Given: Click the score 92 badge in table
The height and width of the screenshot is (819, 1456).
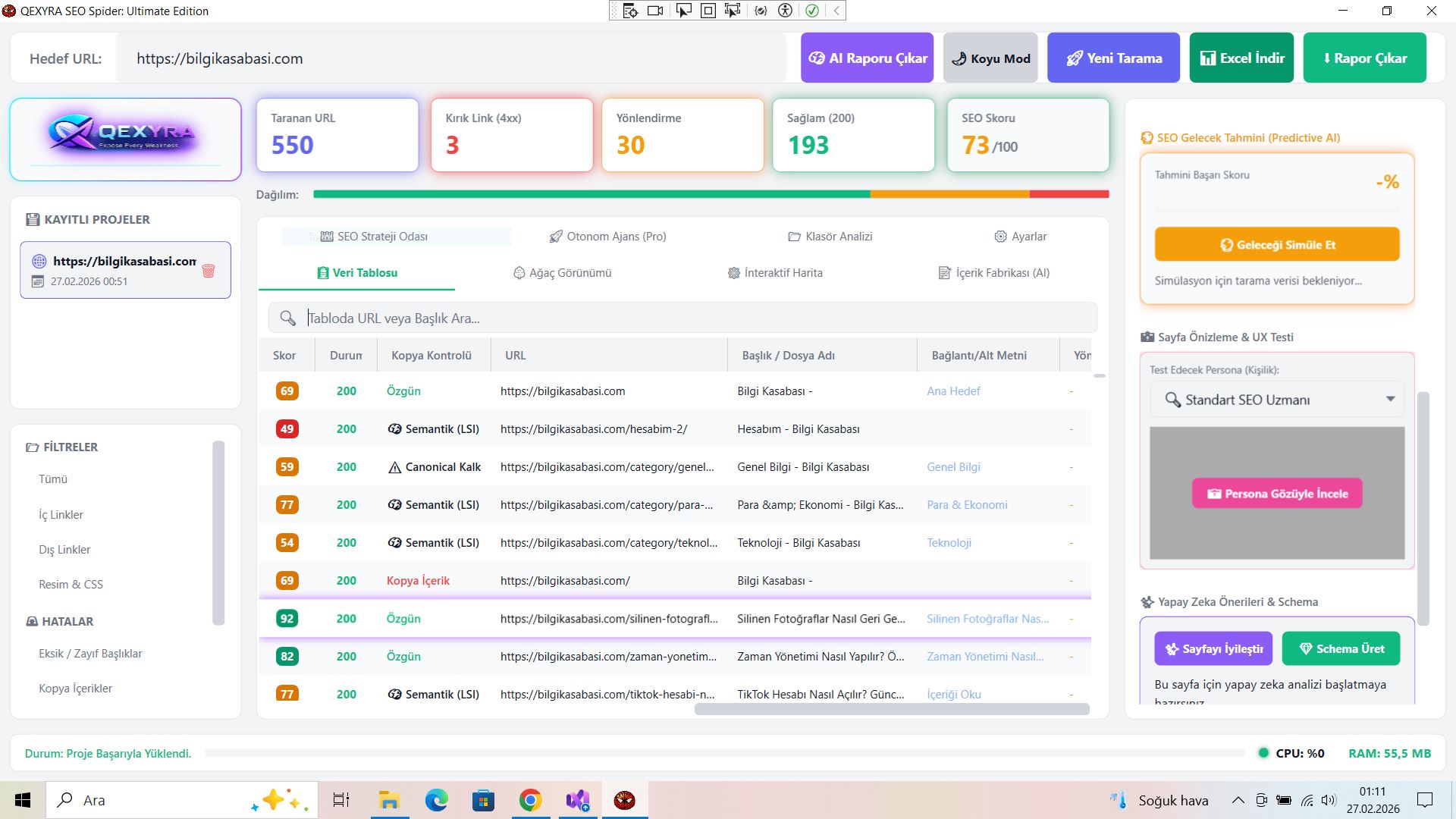Looking at the screenshot, I should (x=287, y=619).
